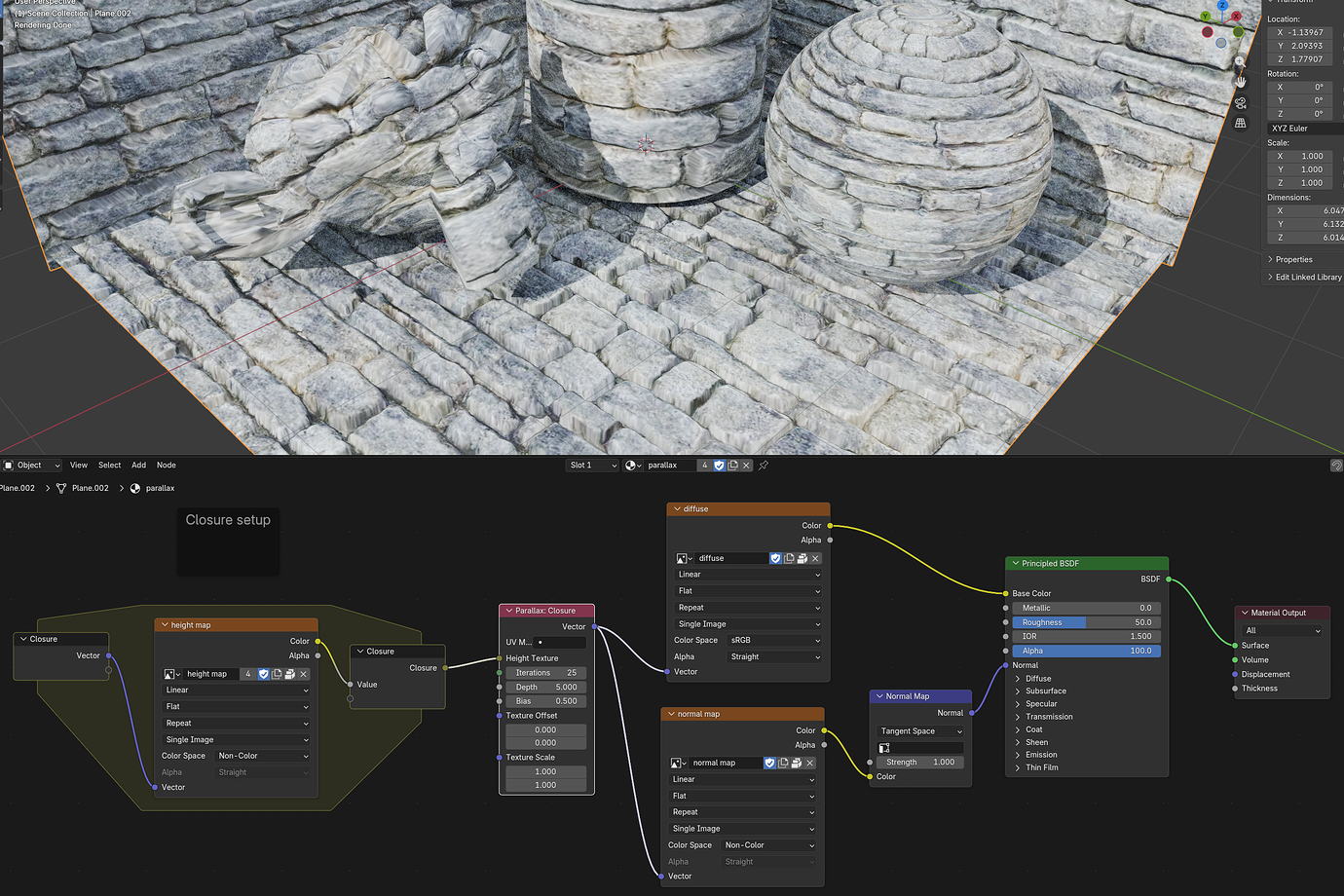Click new image copy icon in normal map node
1344x896 pixels.
click(783, 763)
